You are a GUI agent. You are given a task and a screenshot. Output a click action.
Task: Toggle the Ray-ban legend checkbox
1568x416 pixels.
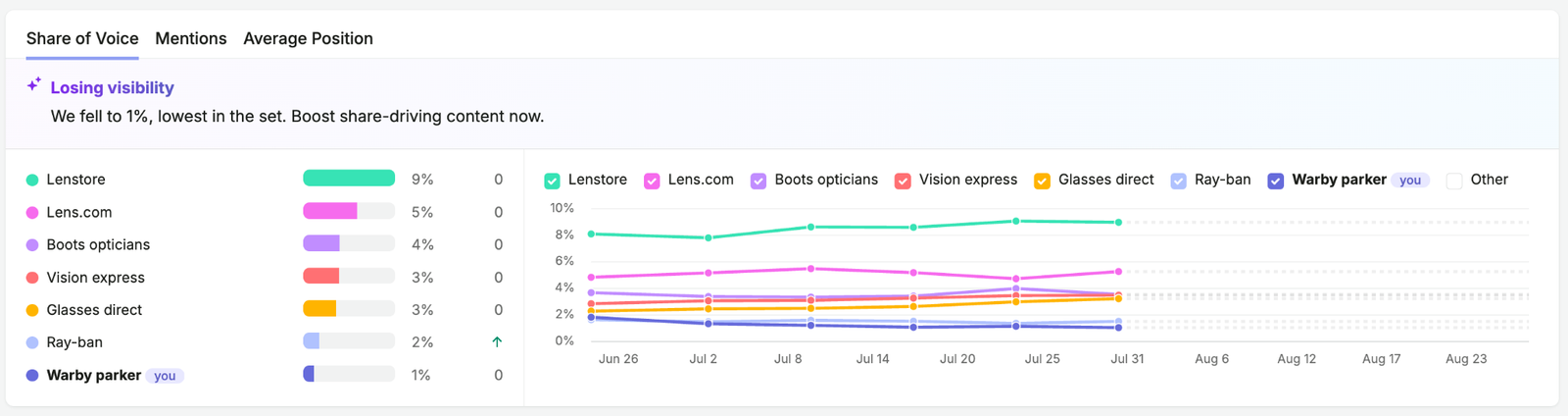click(1178, 181)
